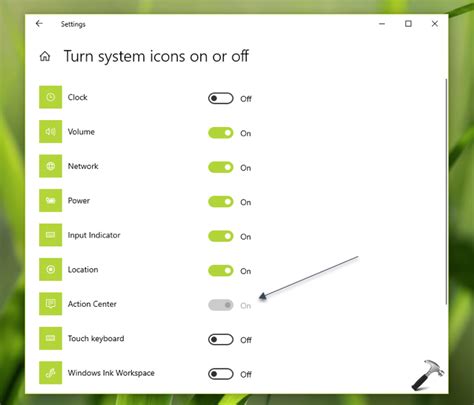Click the Network globe icon tile
The height and width of the screenshot is (405, 474).
pos(50,166)
